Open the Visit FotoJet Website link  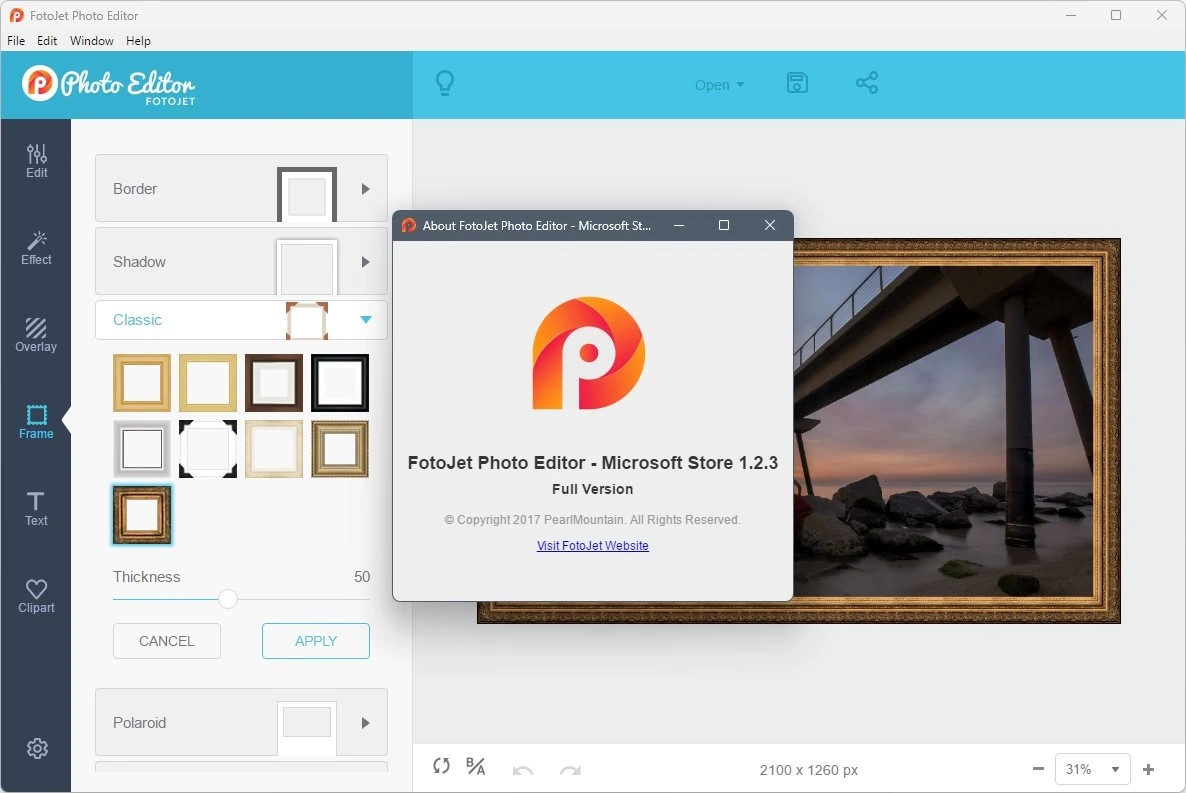pos(592,546)
